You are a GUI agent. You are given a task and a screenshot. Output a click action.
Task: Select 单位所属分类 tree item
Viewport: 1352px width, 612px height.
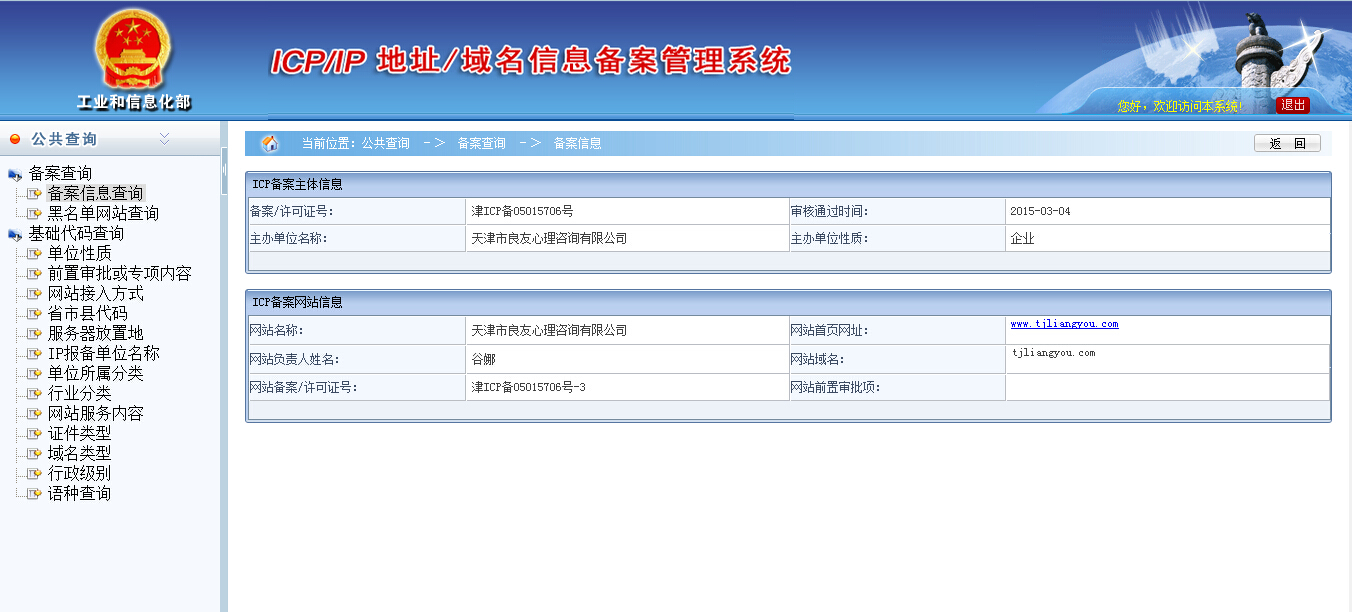[x=95, y=373]
